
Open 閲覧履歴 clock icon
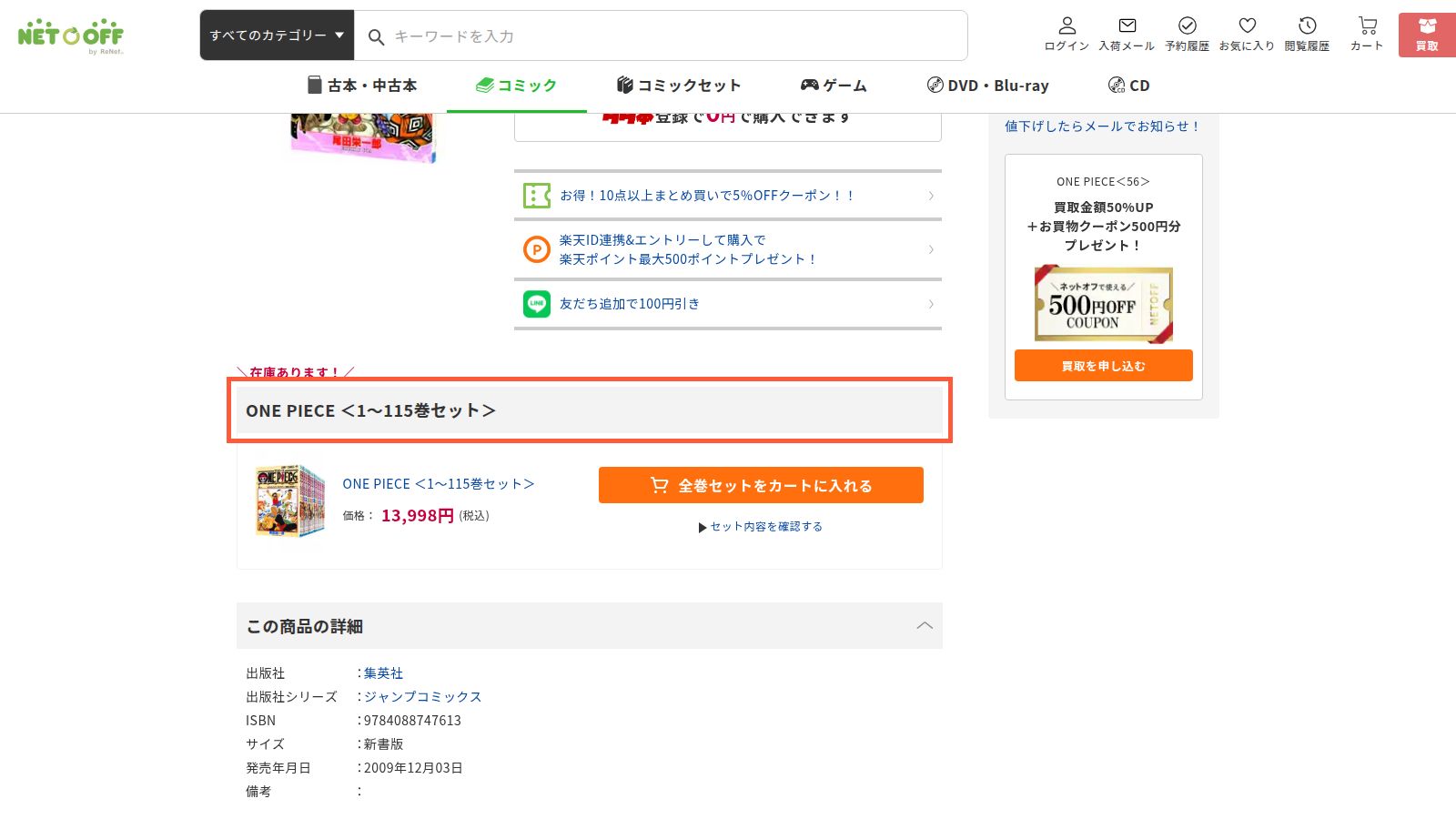point(1307,35)
